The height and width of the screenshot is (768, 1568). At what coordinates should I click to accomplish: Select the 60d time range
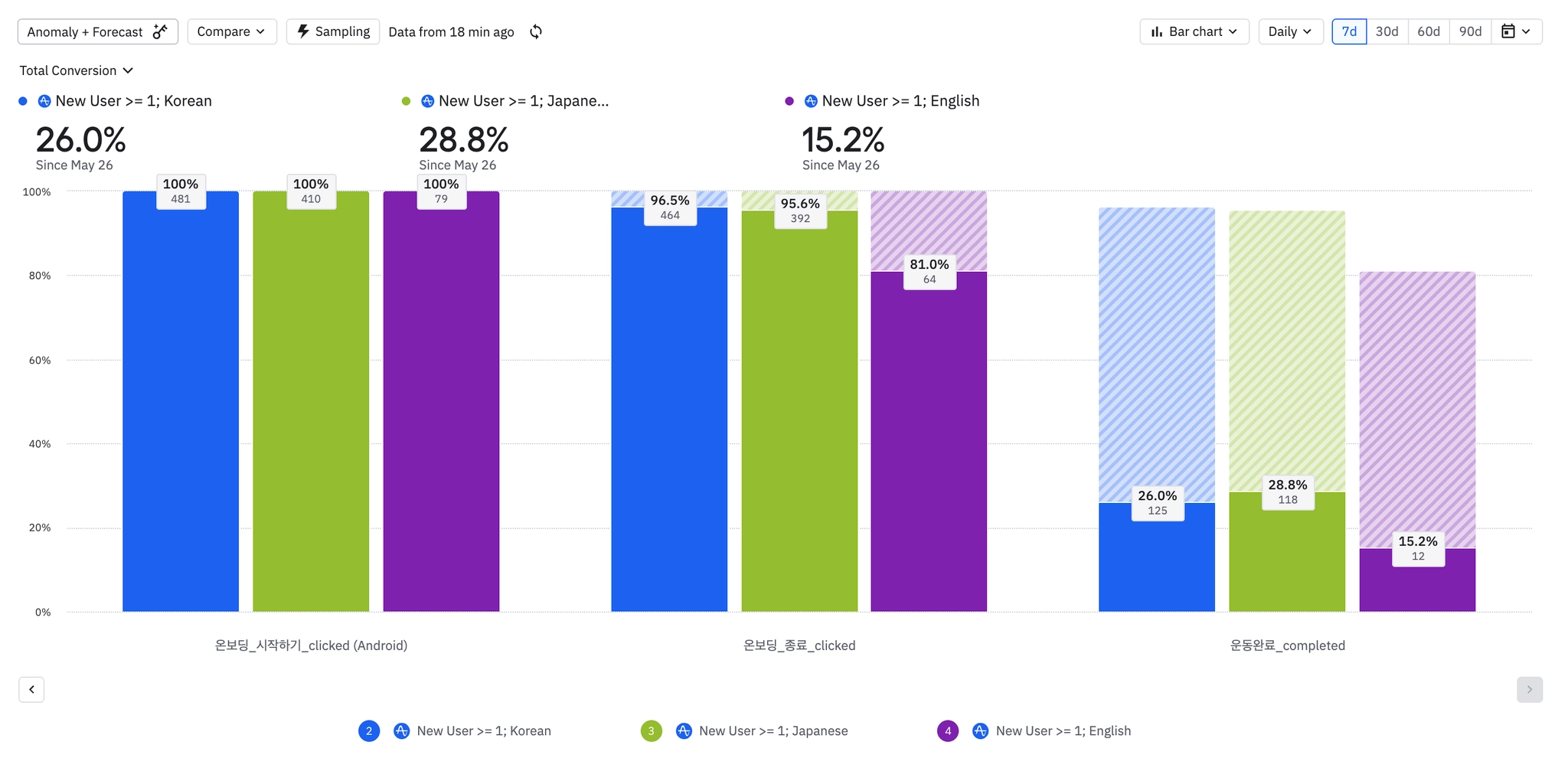pyautogui.click(x=1428, y=31)
